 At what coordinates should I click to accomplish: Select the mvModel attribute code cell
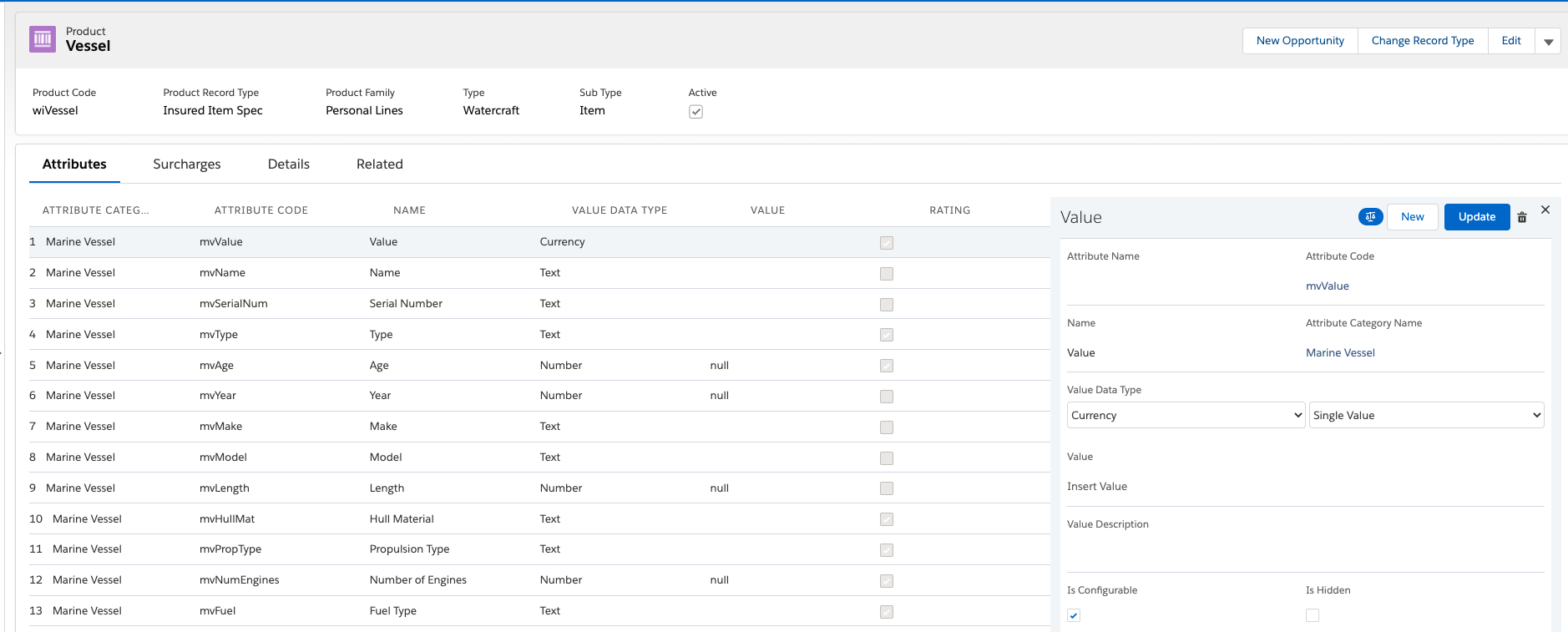tap(223, 457)
